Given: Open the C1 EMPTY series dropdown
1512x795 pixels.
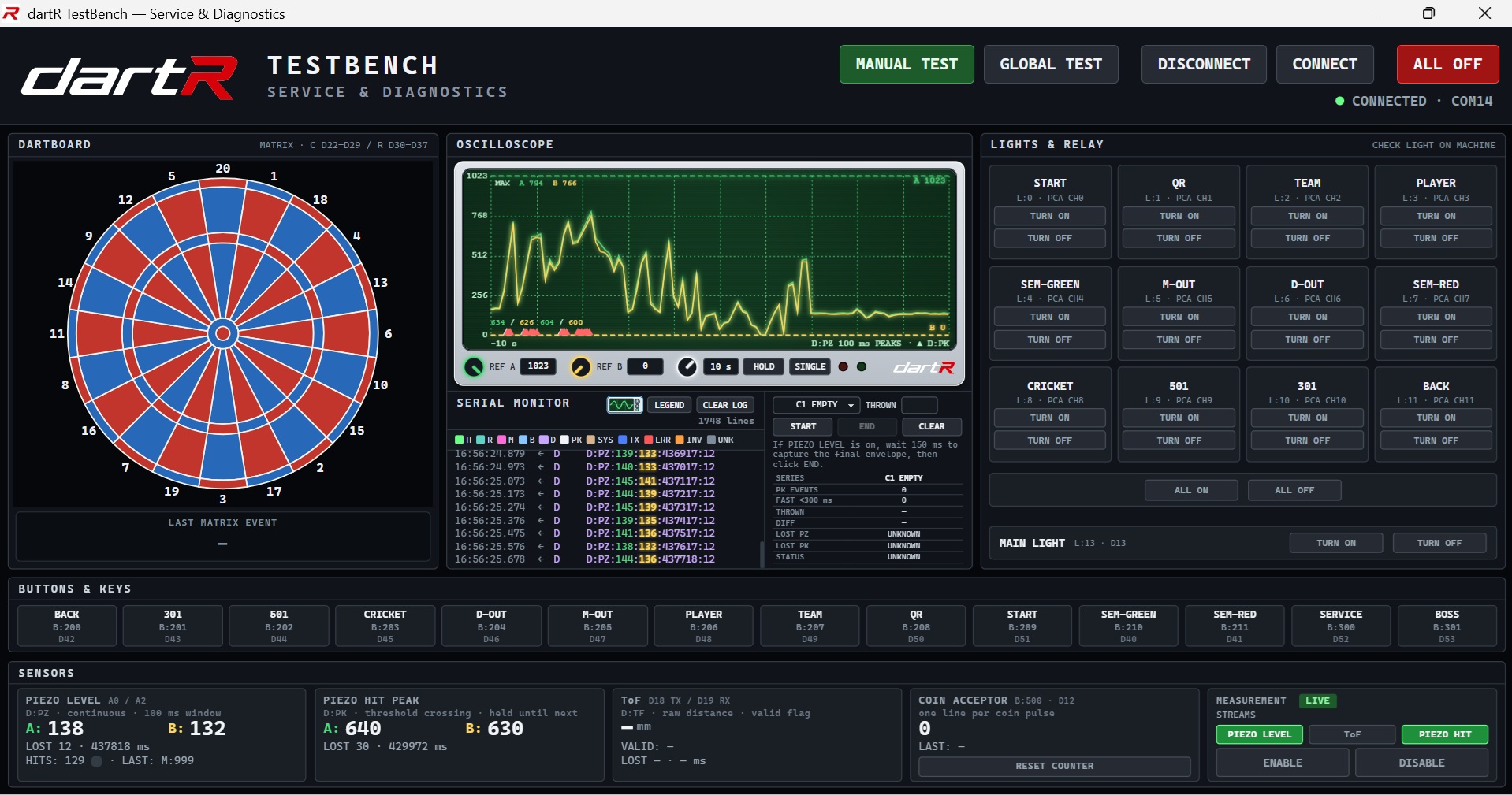Looking at the screenshot, I should (816, 405).
